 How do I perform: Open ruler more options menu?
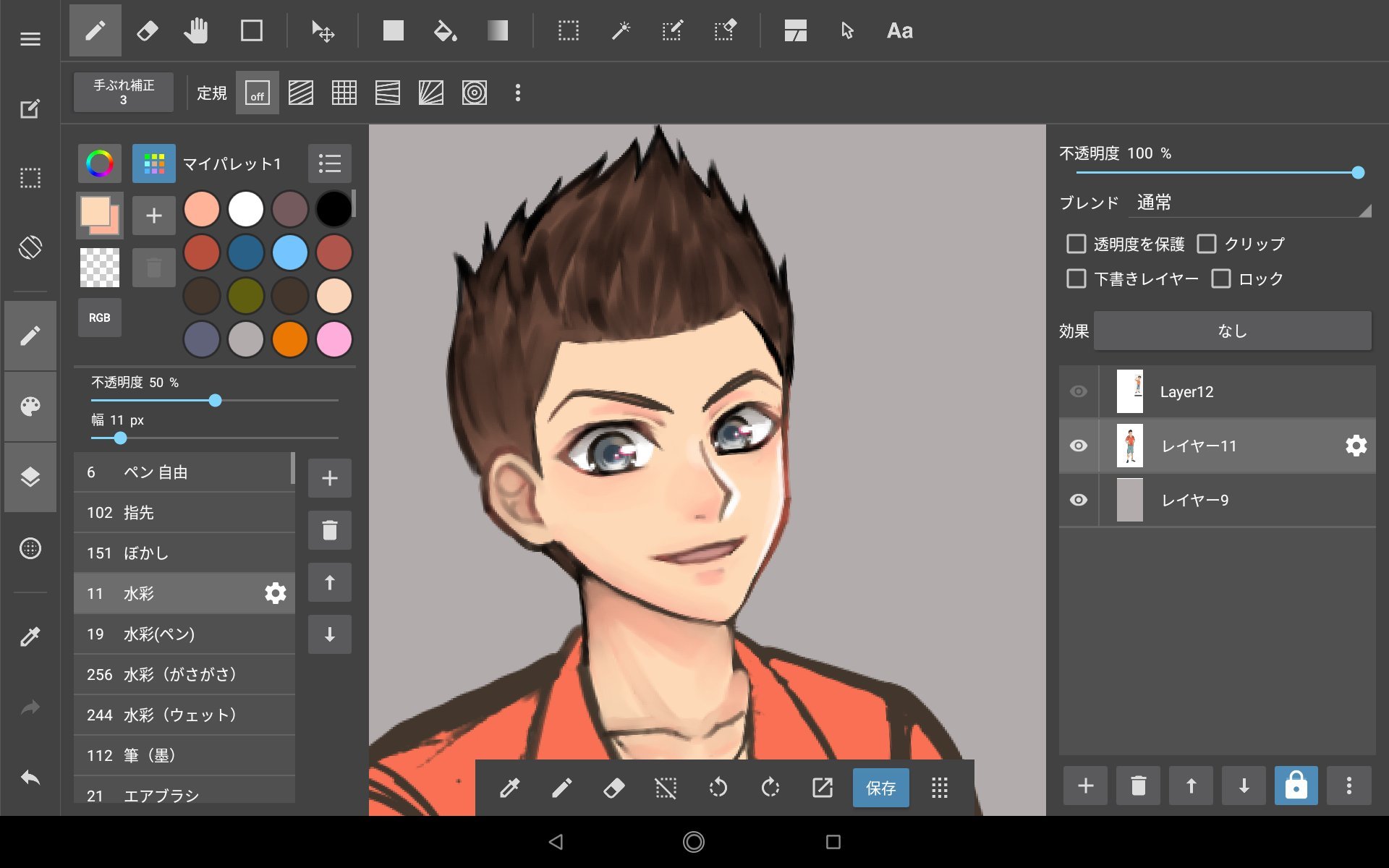pyautogui.click(x=517, y=93)
